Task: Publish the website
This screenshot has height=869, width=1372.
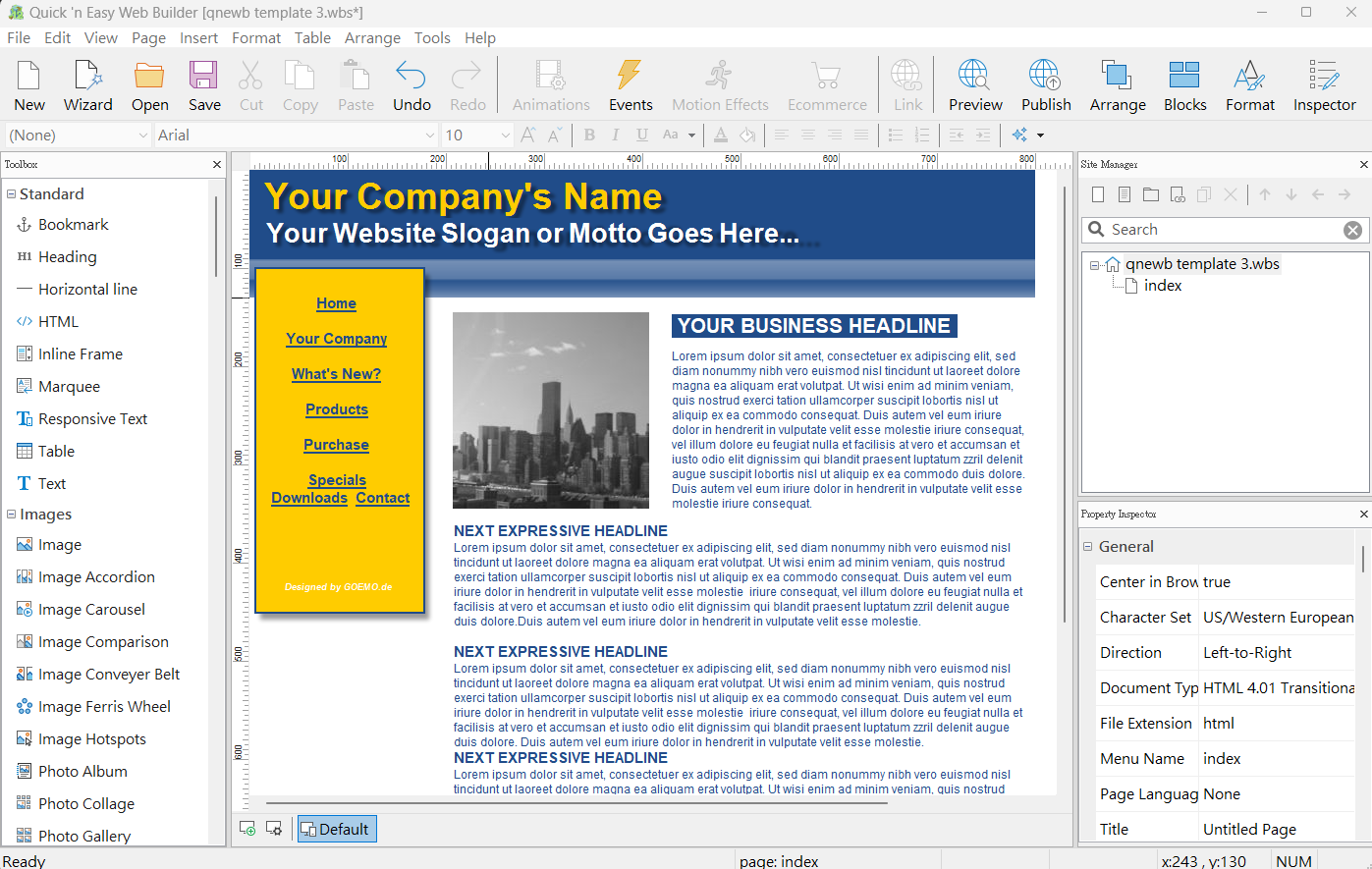Action: [1045, 85]
